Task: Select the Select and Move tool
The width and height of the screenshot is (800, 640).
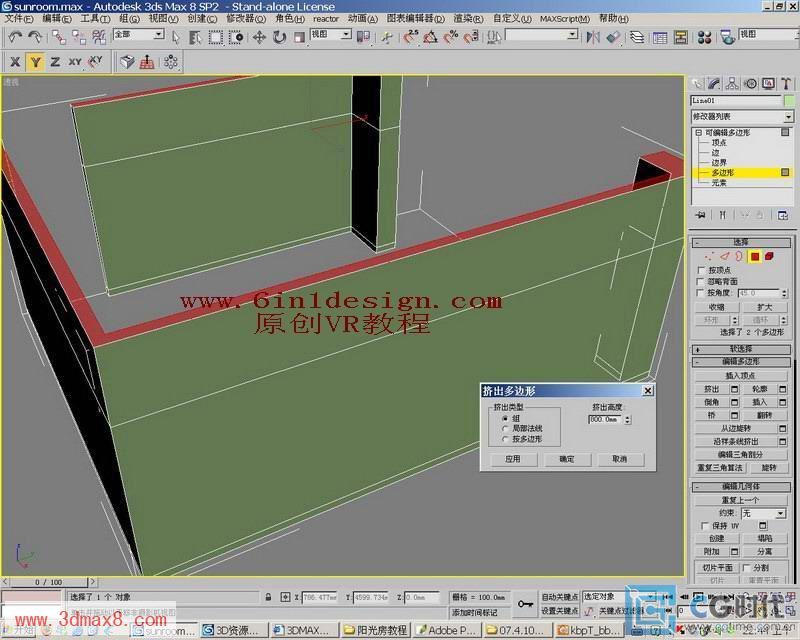Action: [259, 37]
